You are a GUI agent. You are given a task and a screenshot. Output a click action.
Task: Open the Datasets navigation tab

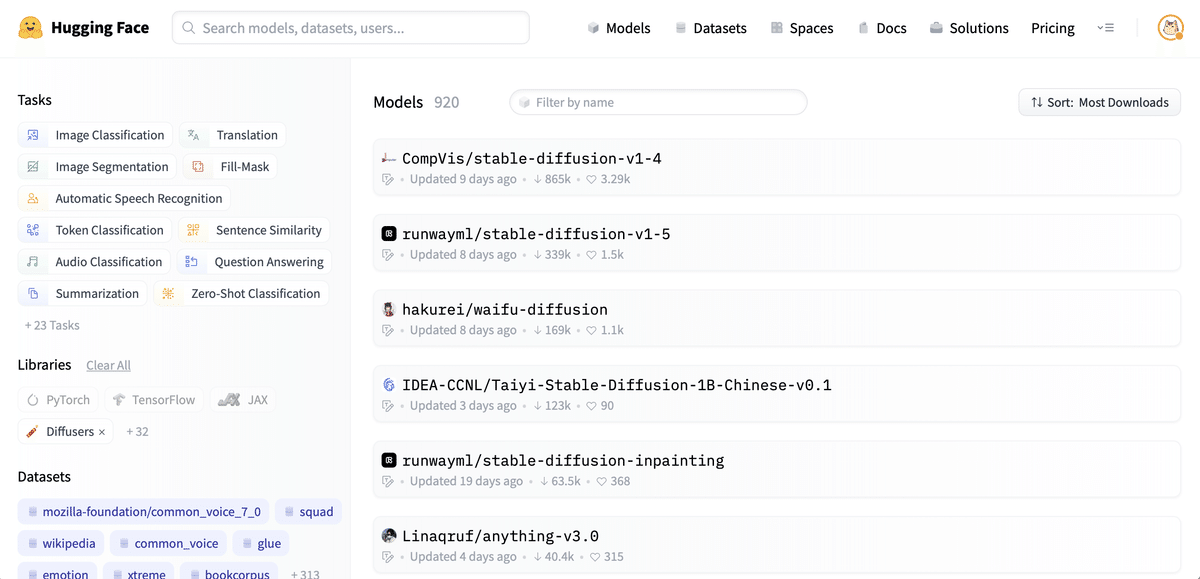point(710,28)
